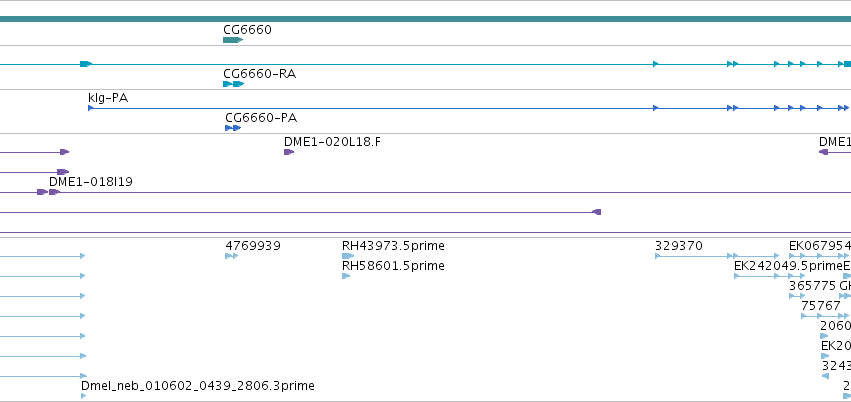
Task: Select the reverse purple arrow mid-track
Action: pyautogui.click(x=596, y=212)
